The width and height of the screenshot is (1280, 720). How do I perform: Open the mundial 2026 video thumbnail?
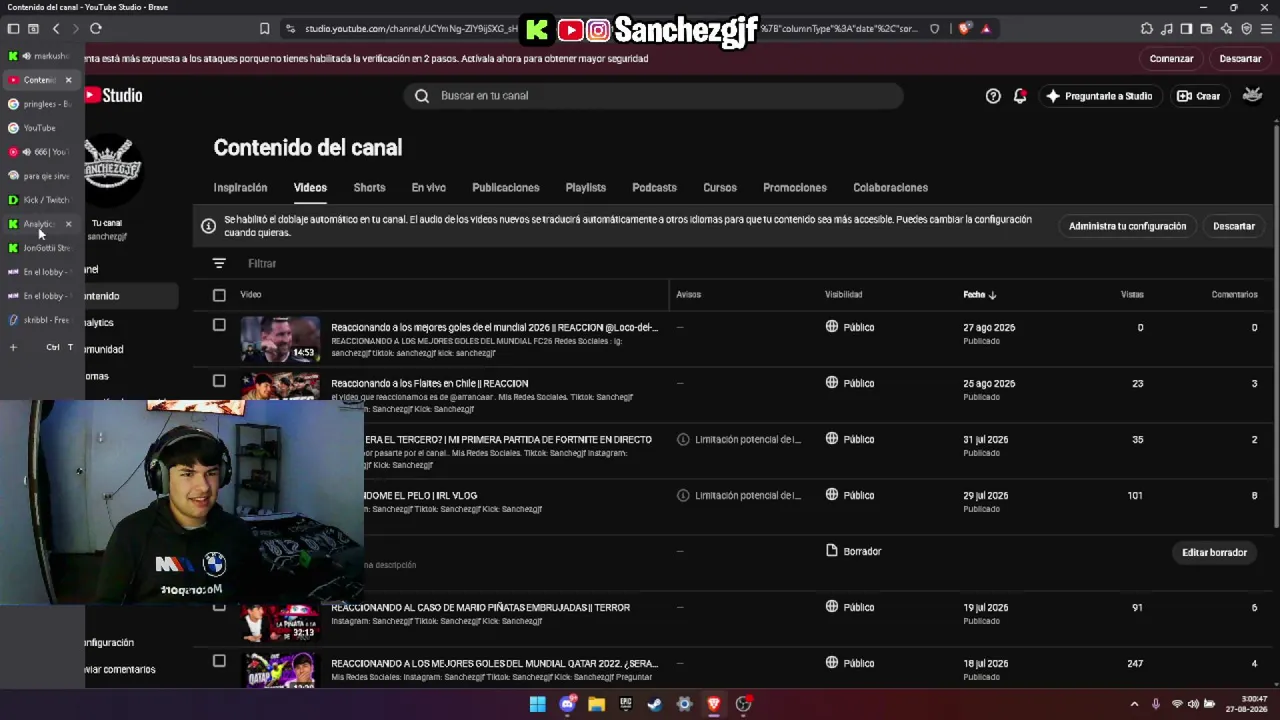(x=280, y=340)
